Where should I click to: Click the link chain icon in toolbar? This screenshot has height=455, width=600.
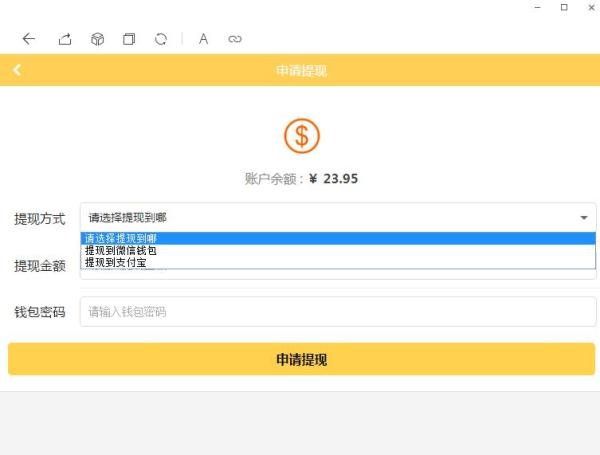(x=235, y=39)
